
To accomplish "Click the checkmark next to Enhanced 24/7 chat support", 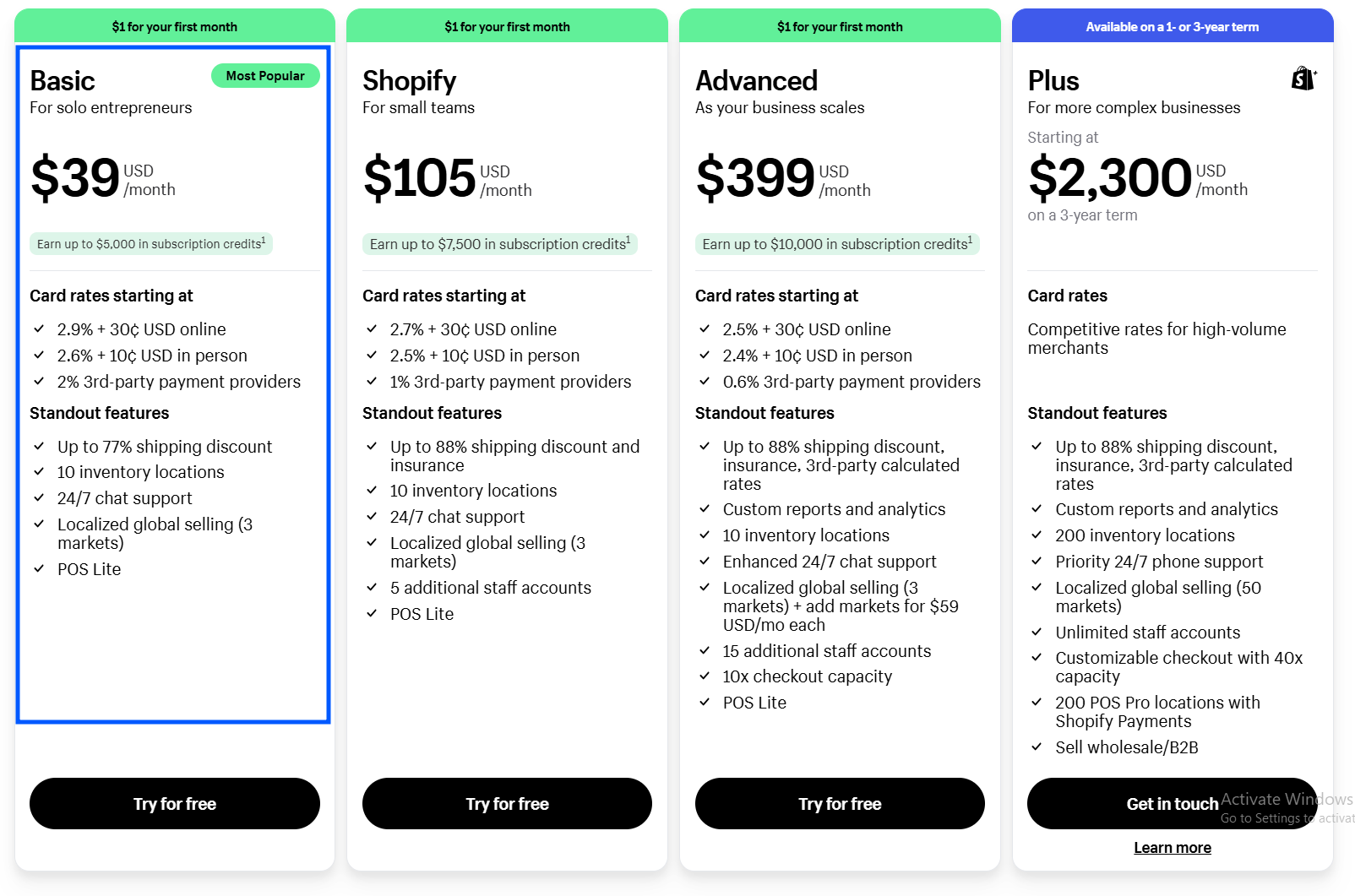I will 705,562.
